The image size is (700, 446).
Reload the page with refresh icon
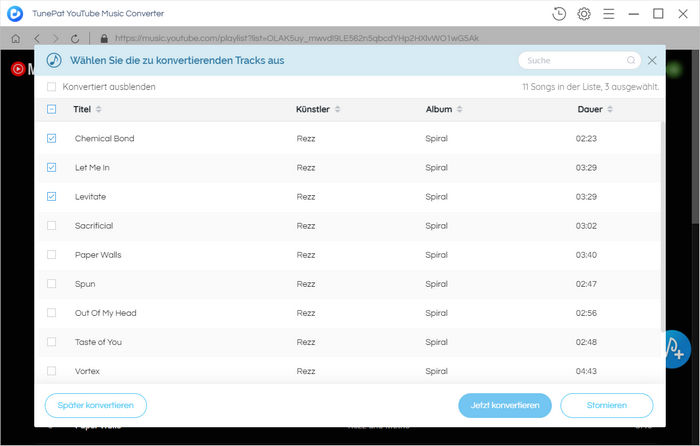tap(75, 38)
